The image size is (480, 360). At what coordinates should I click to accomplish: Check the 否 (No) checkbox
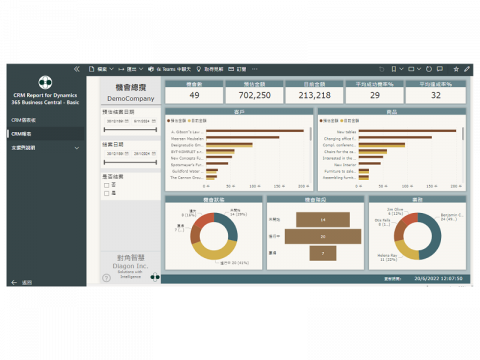107,185
